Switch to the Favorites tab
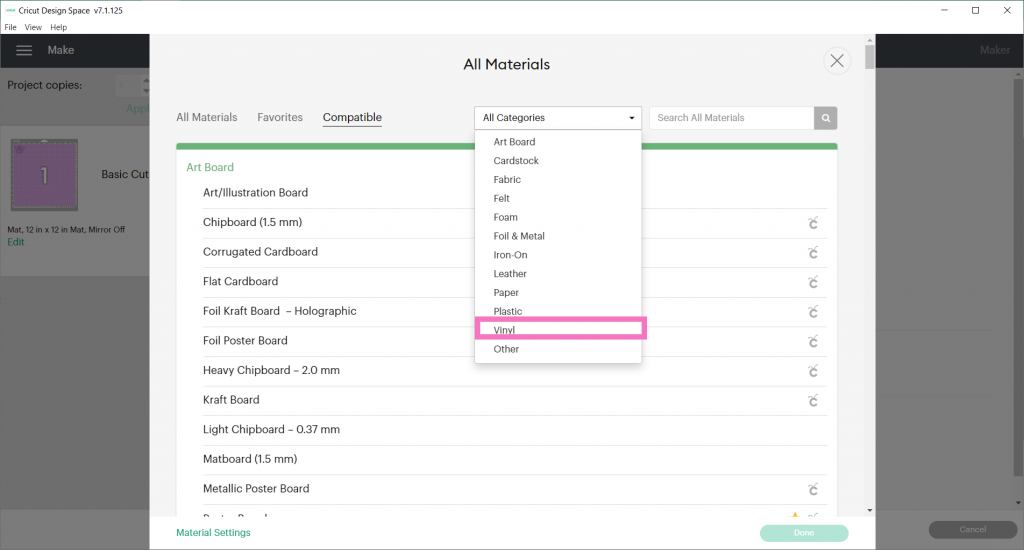Viewport: 1024px width, 550px height. (x=280, y=118)
